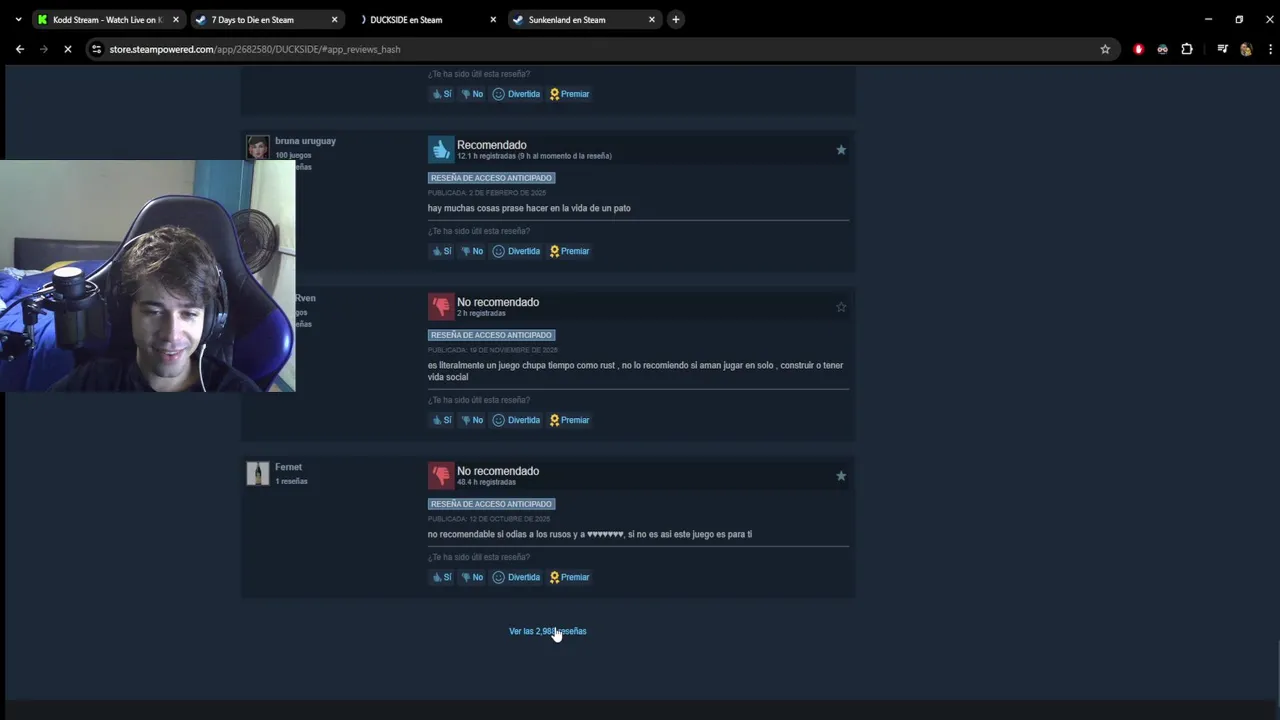The image size is (1280, 720).
Task: Open the Fernet profile name
Action: click(288, 467)
